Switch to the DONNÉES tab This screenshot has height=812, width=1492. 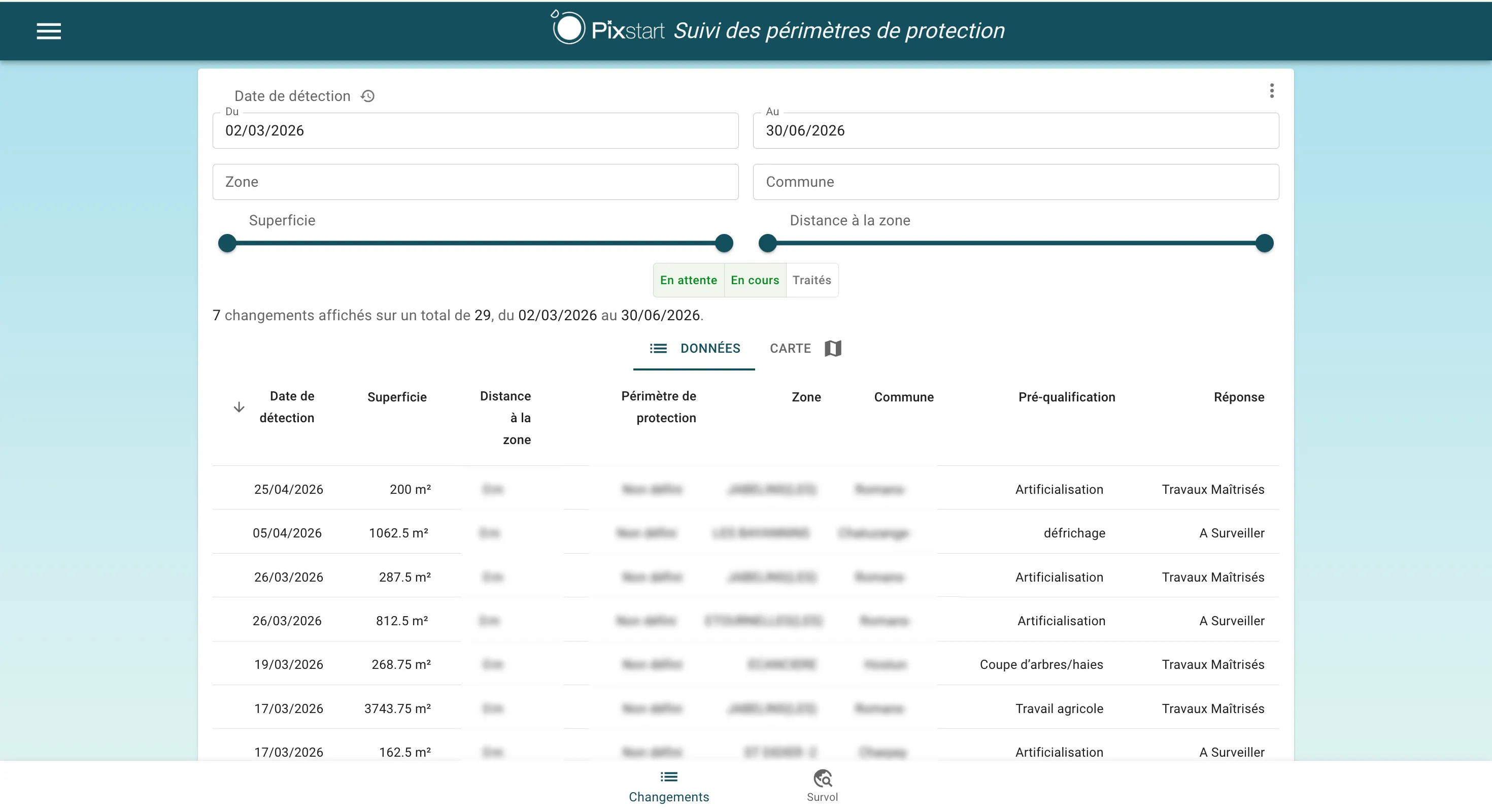(x=694, y=349)
